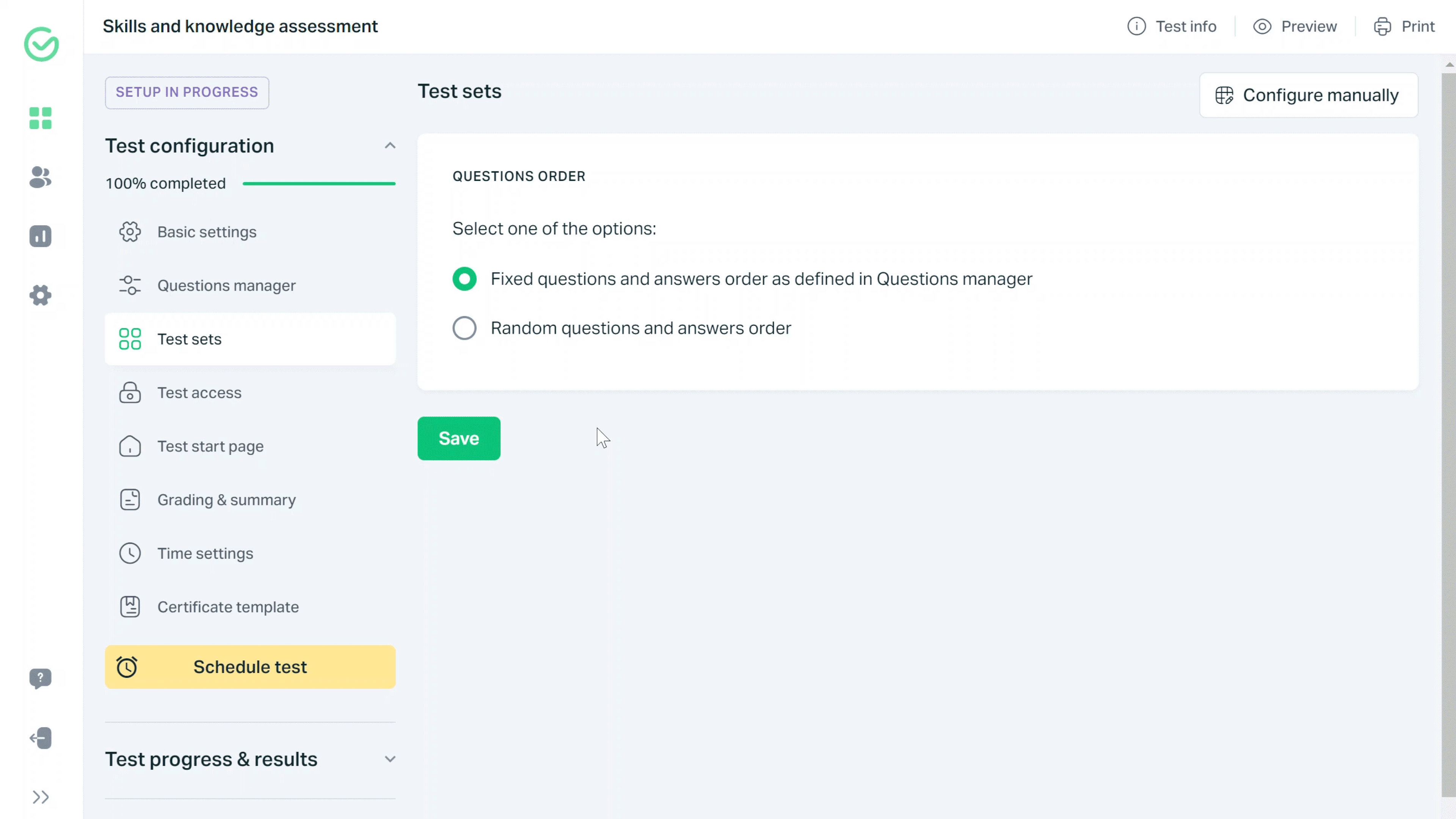The height and width of the screenshot is (819, 1456).
Task: Click the sign out icon in sidebar
Action: [x=40, y=738]
